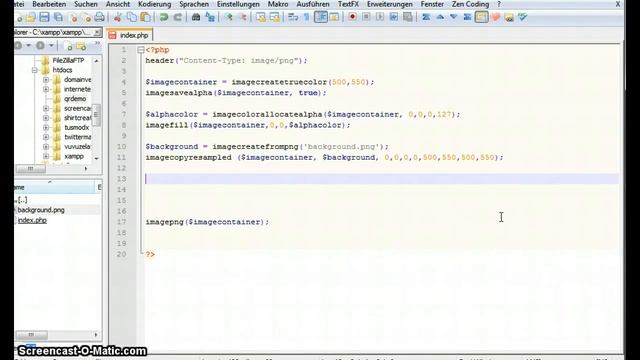The width and height of the screenshot is (640, 360).
Task: Expand the internete folder node
Action: [46, 89]
